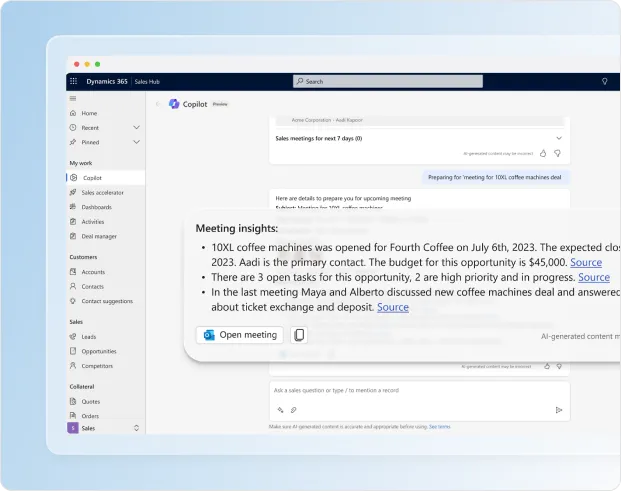Open Pinned in sidebar
Screen dimensions: 621x491
pyautogui.click(x=90, y=142)
